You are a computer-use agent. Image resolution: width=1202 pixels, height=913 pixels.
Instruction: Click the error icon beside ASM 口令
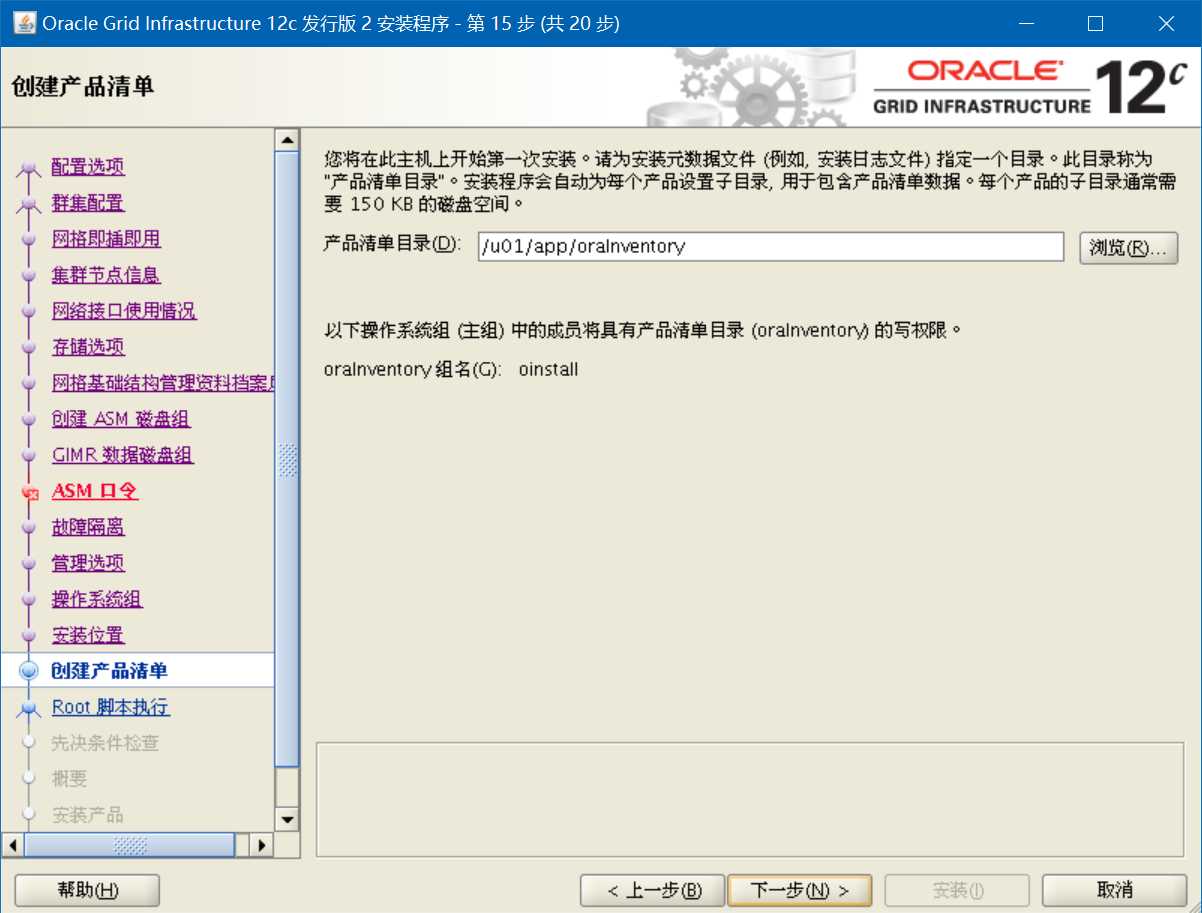click(x=29, y=492)
